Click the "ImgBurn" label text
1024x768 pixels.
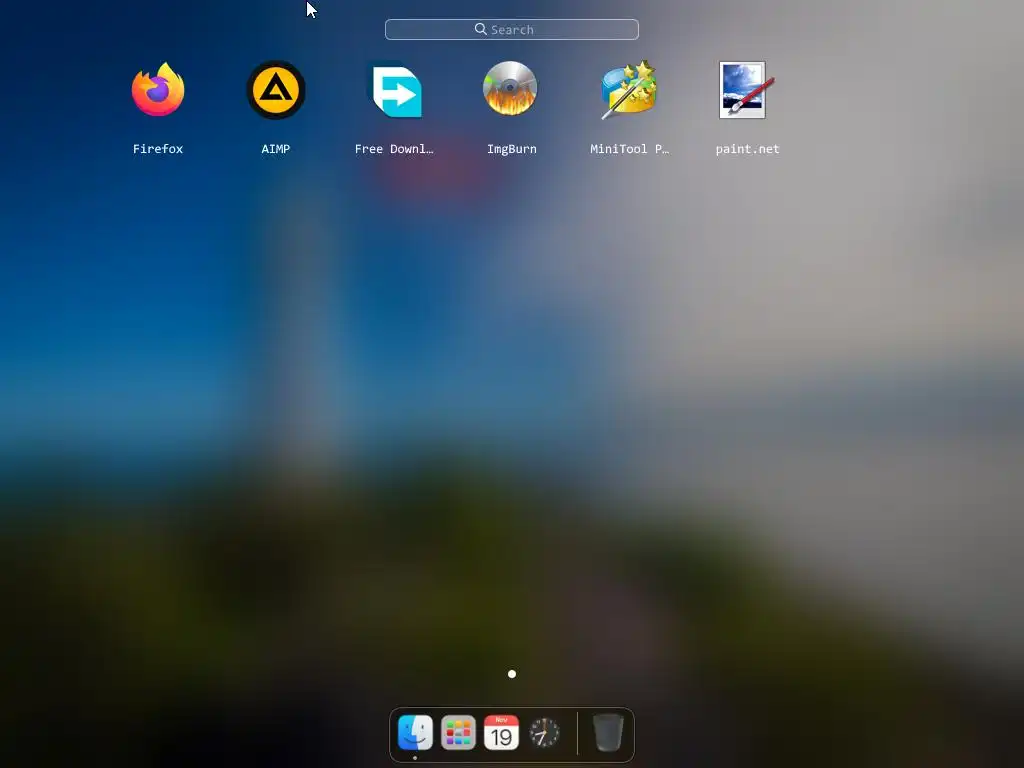click(x=512, y=149)
